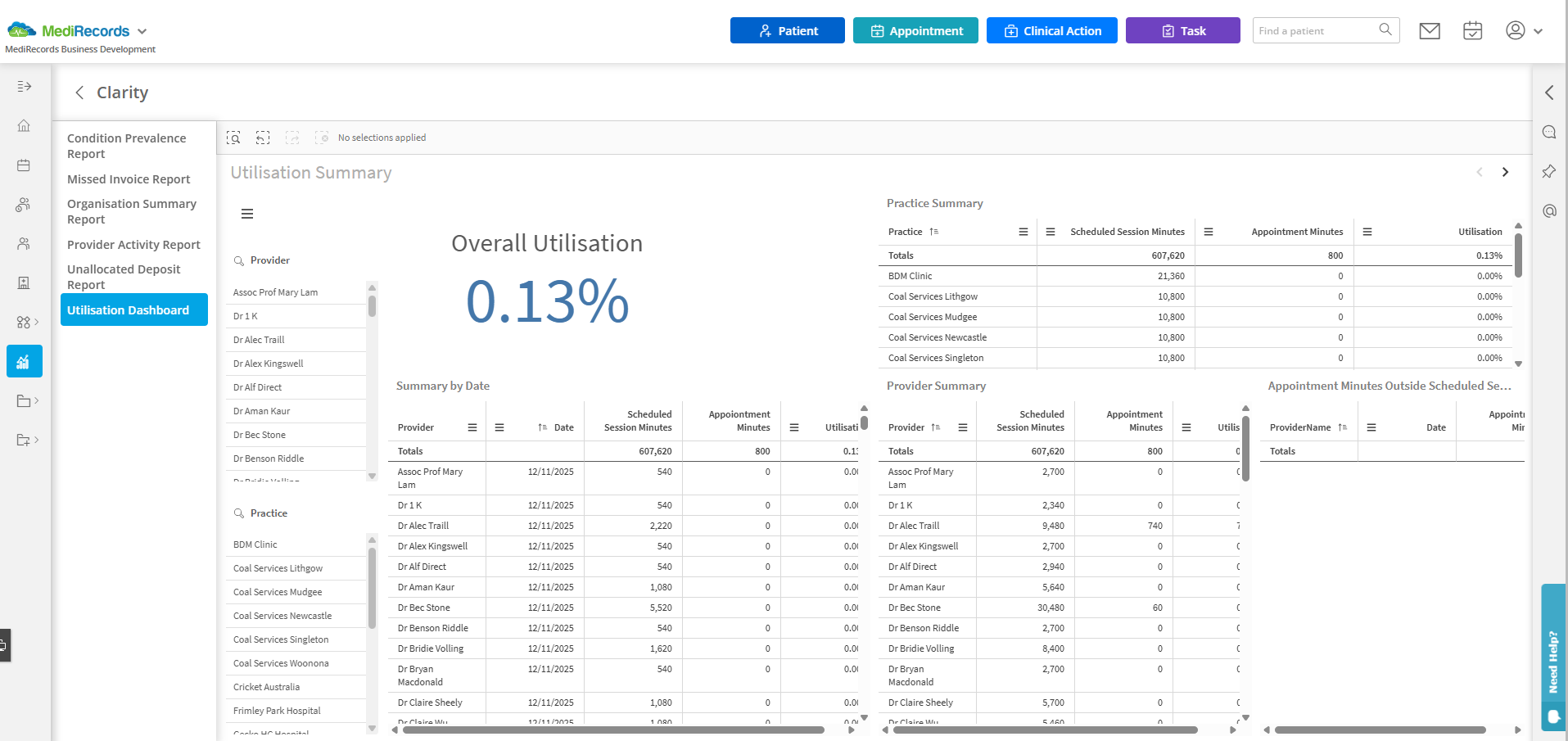Click the Appointment button
This screenshot has height=741, width=1568.
pos(915,31)
